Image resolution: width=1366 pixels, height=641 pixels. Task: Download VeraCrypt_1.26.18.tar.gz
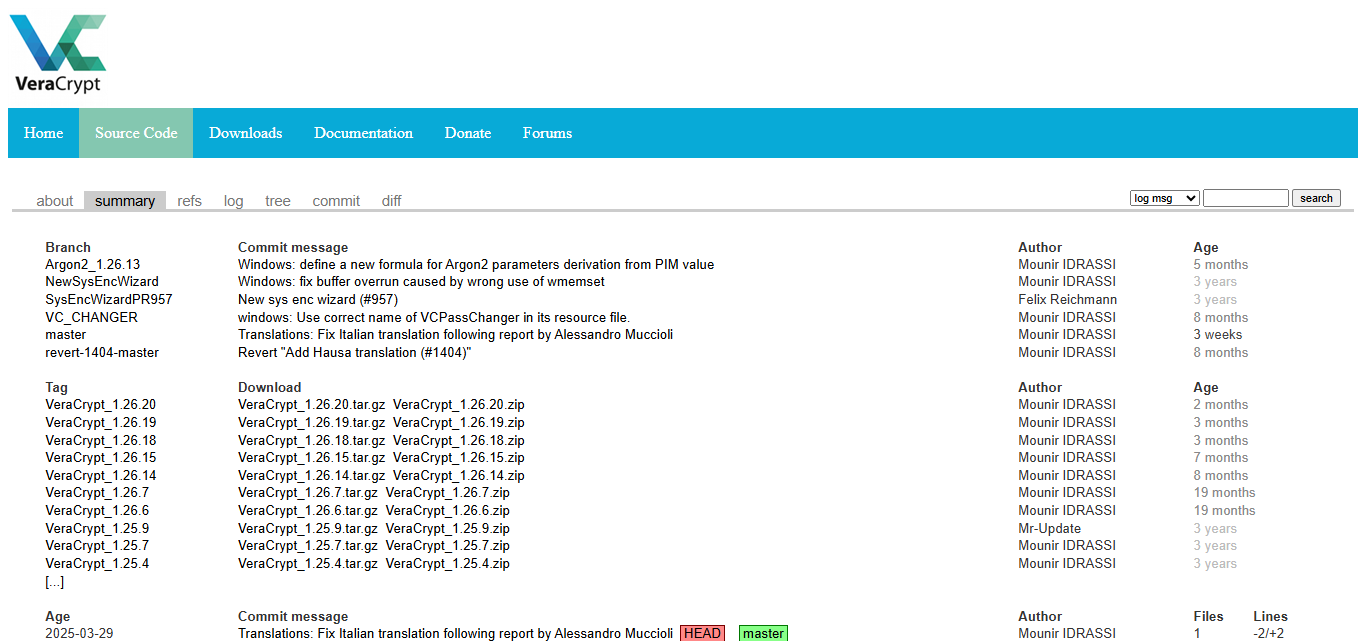pos(311,440)
